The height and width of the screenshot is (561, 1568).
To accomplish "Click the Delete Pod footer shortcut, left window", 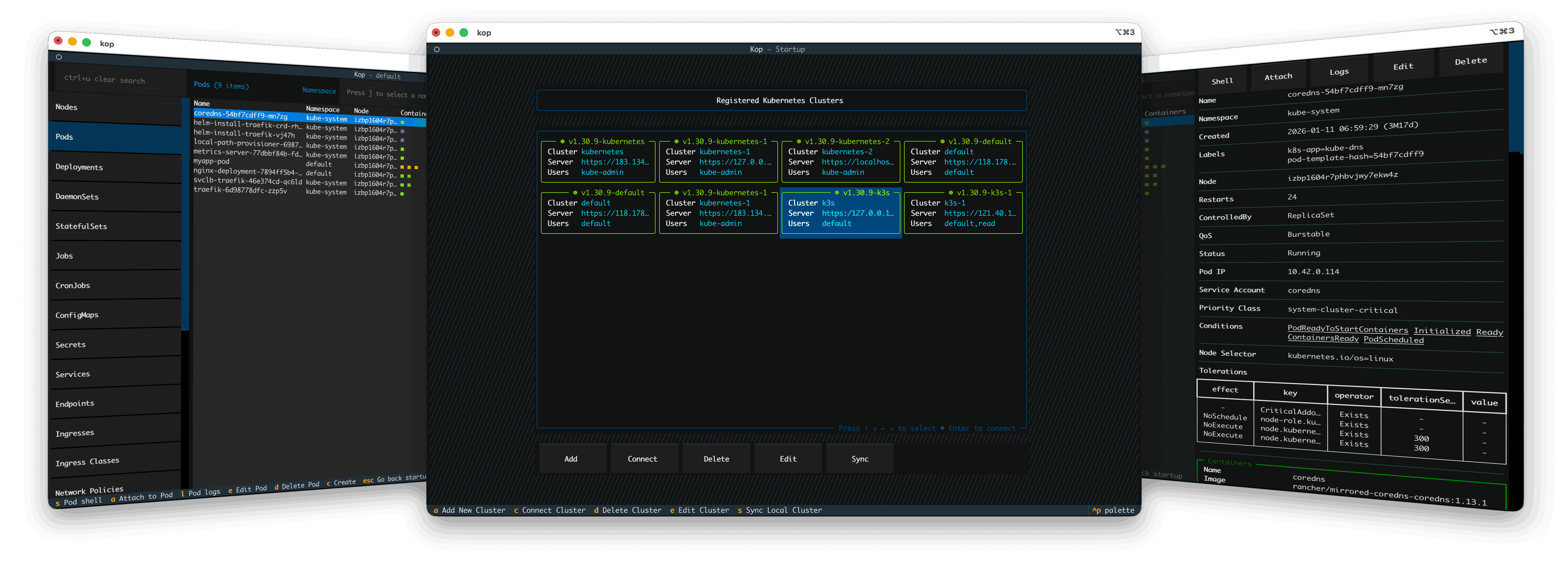I will (x=296, y=486).
